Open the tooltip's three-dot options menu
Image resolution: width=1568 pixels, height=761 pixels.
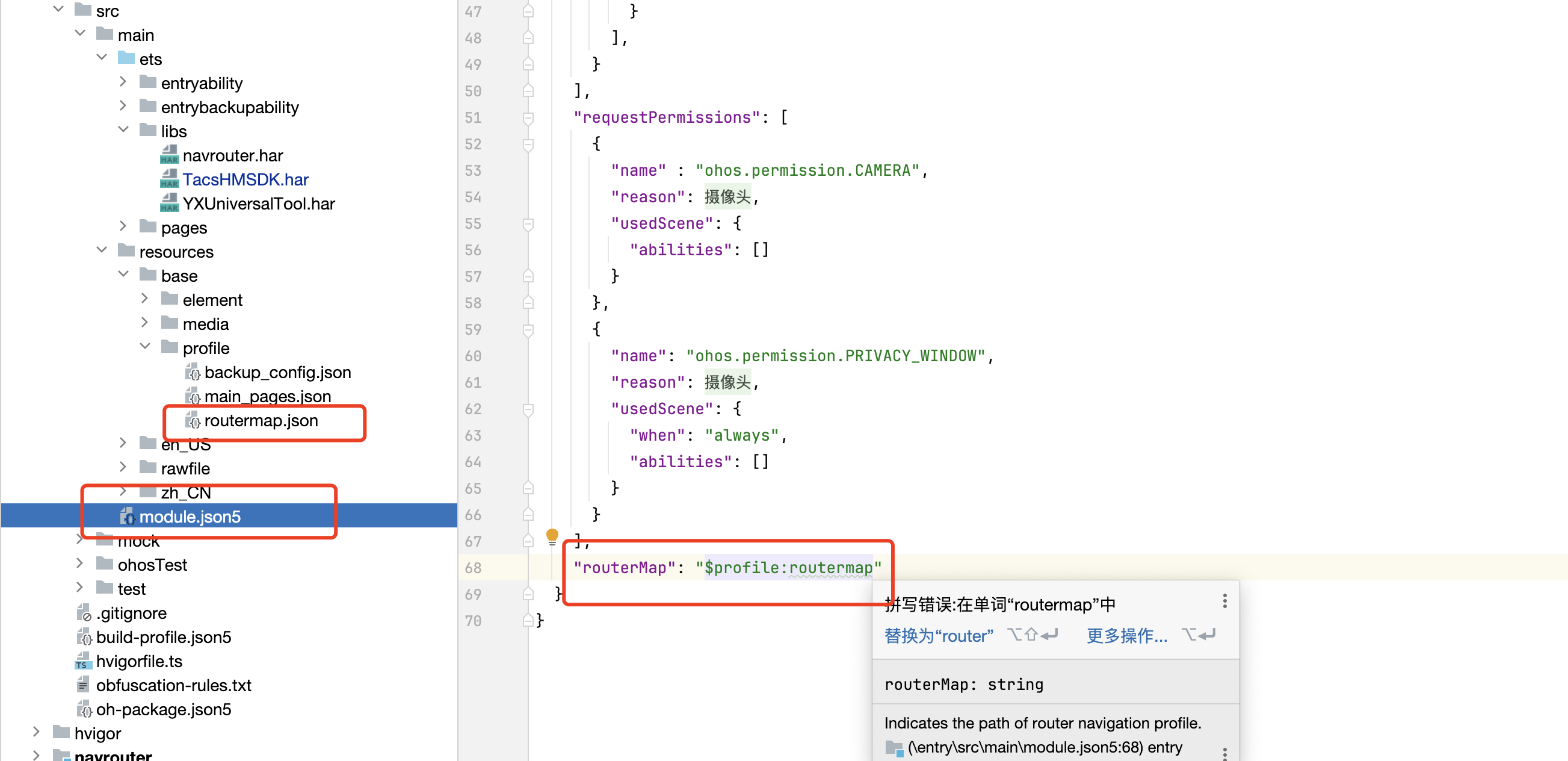[x=1224, y=601]
